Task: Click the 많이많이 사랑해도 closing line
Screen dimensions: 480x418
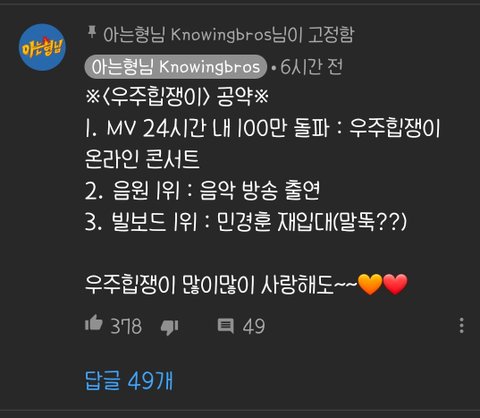Action: pyautogui.click(x=246, y=284)
